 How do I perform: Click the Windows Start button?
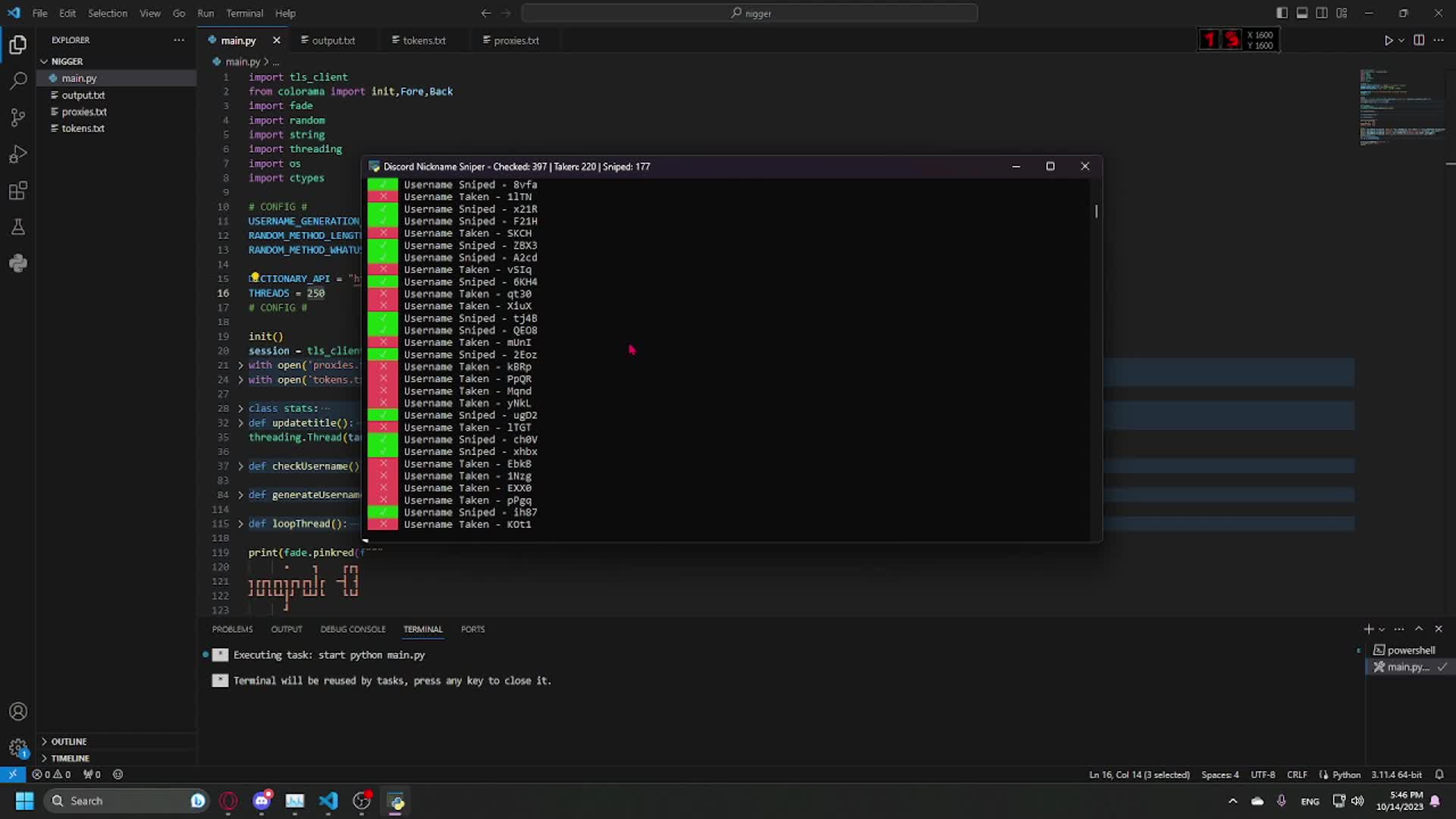24,801
